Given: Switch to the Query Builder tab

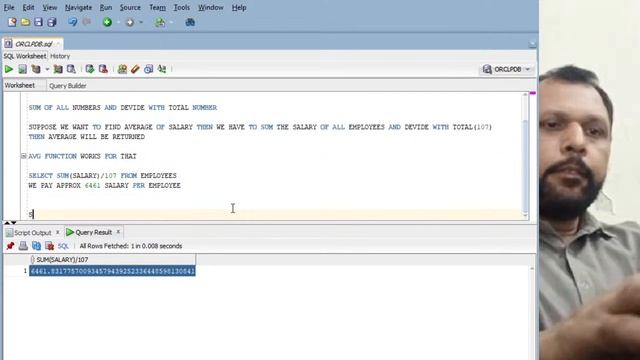Looking at the screenshot, I should (x=67, y=86).
